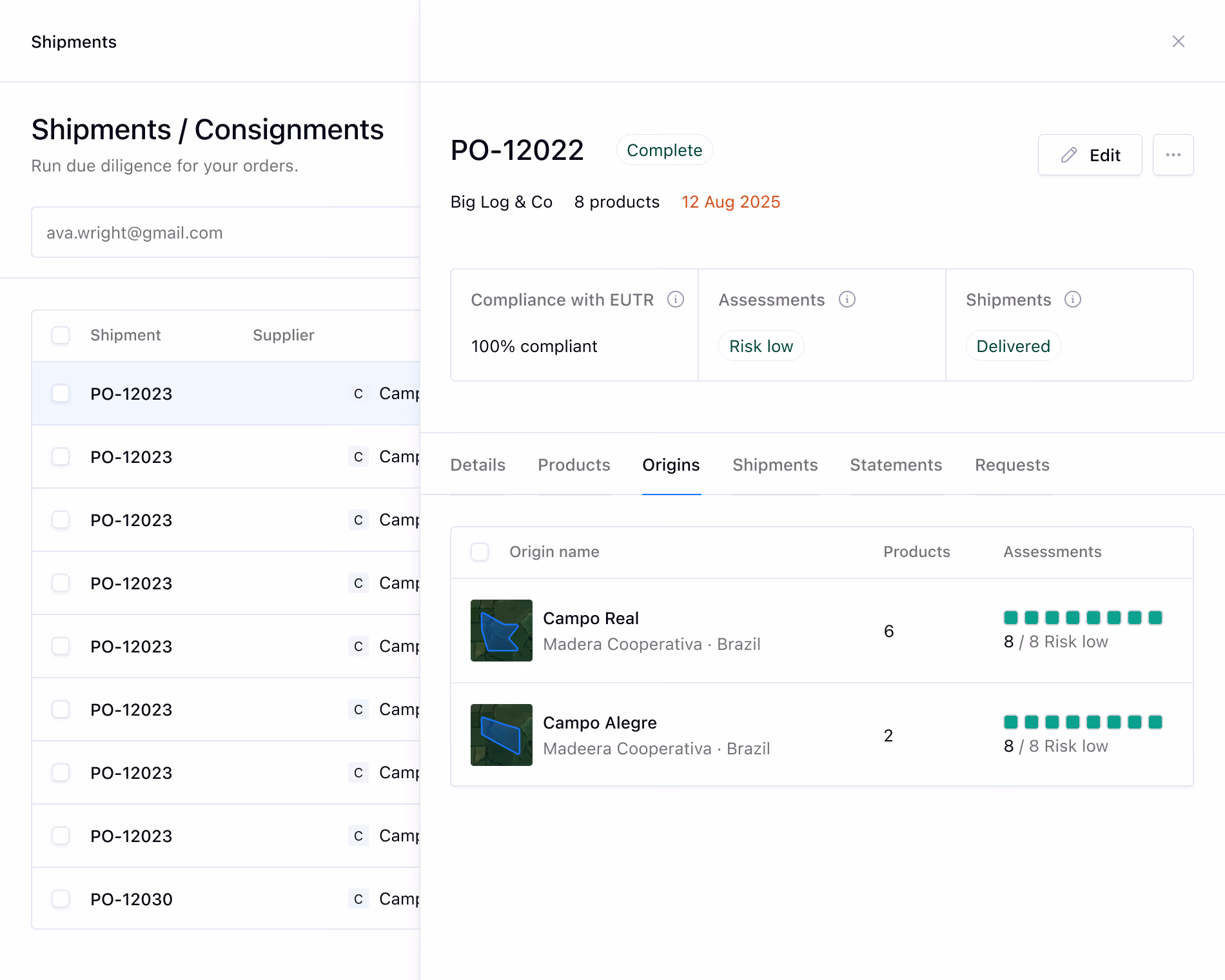1225x980 pixels.
Task: Close the PO-12022 detail panel
Action: [1179, 41]
